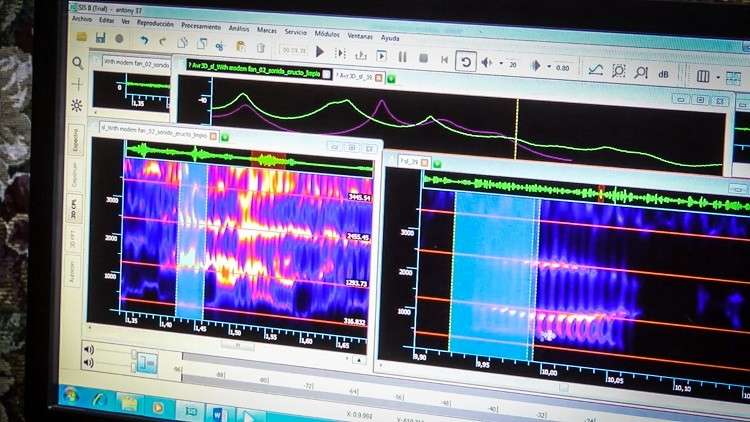Expand the window layout columns dropdown
The height and width of the screenshot is (422, 750).
click(718, 77)
